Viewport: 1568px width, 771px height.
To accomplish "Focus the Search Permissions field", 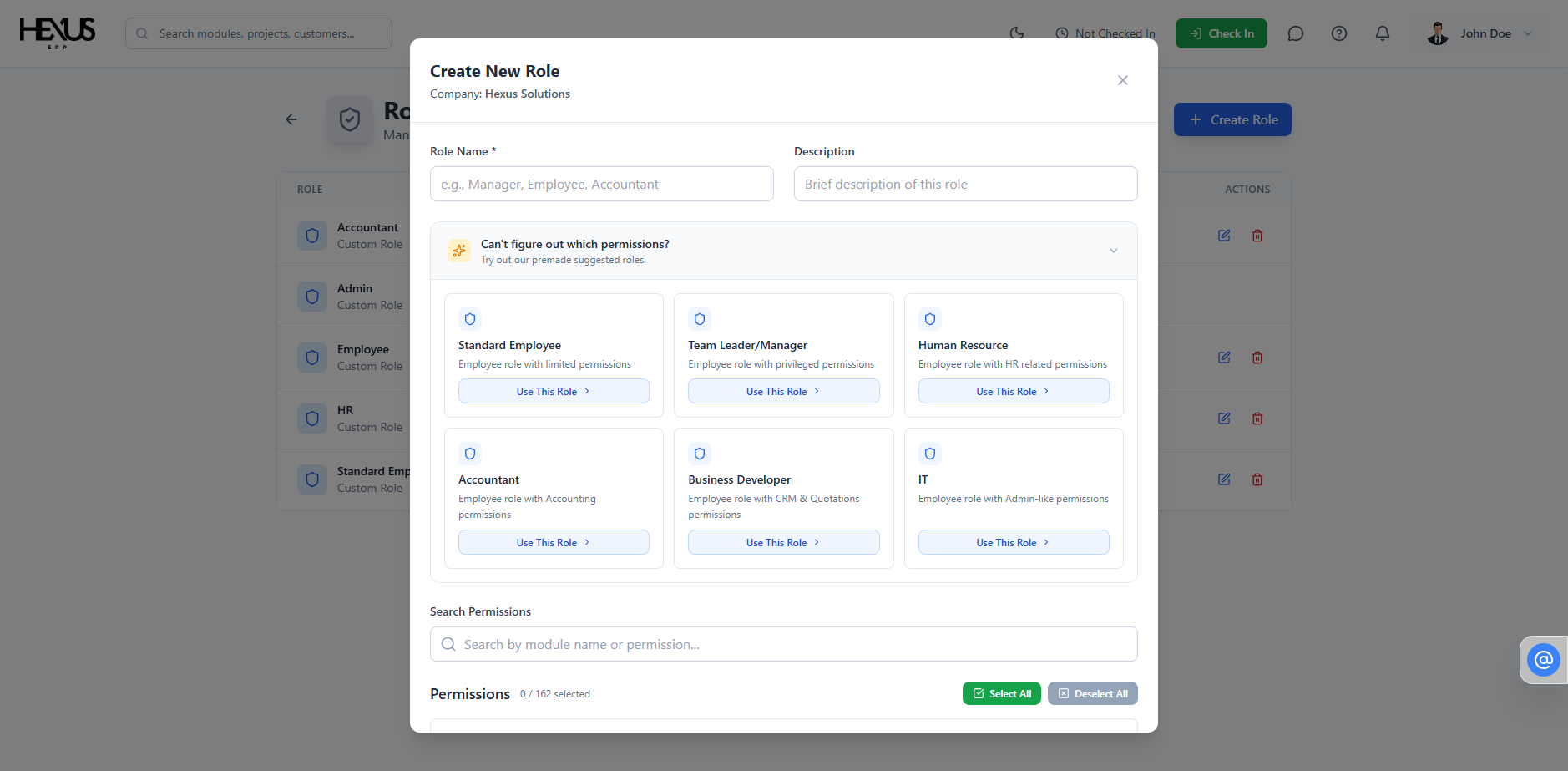I will coord(784,644).
